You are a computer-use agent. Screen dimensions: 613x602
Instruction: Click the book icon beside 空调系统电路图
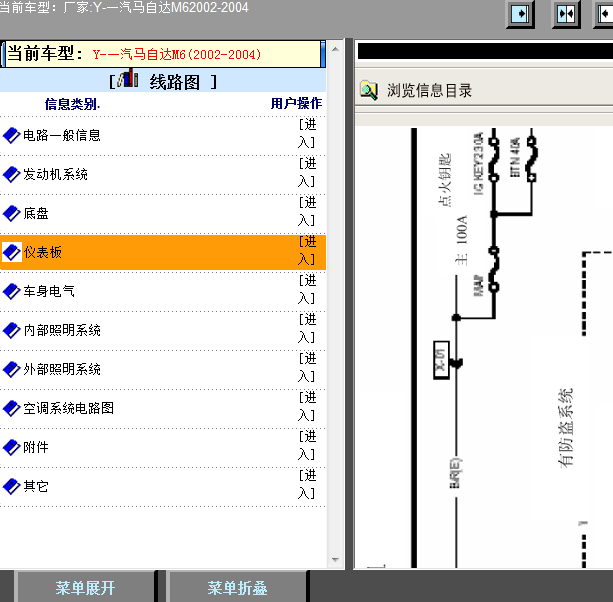click(x=11, y=408)
